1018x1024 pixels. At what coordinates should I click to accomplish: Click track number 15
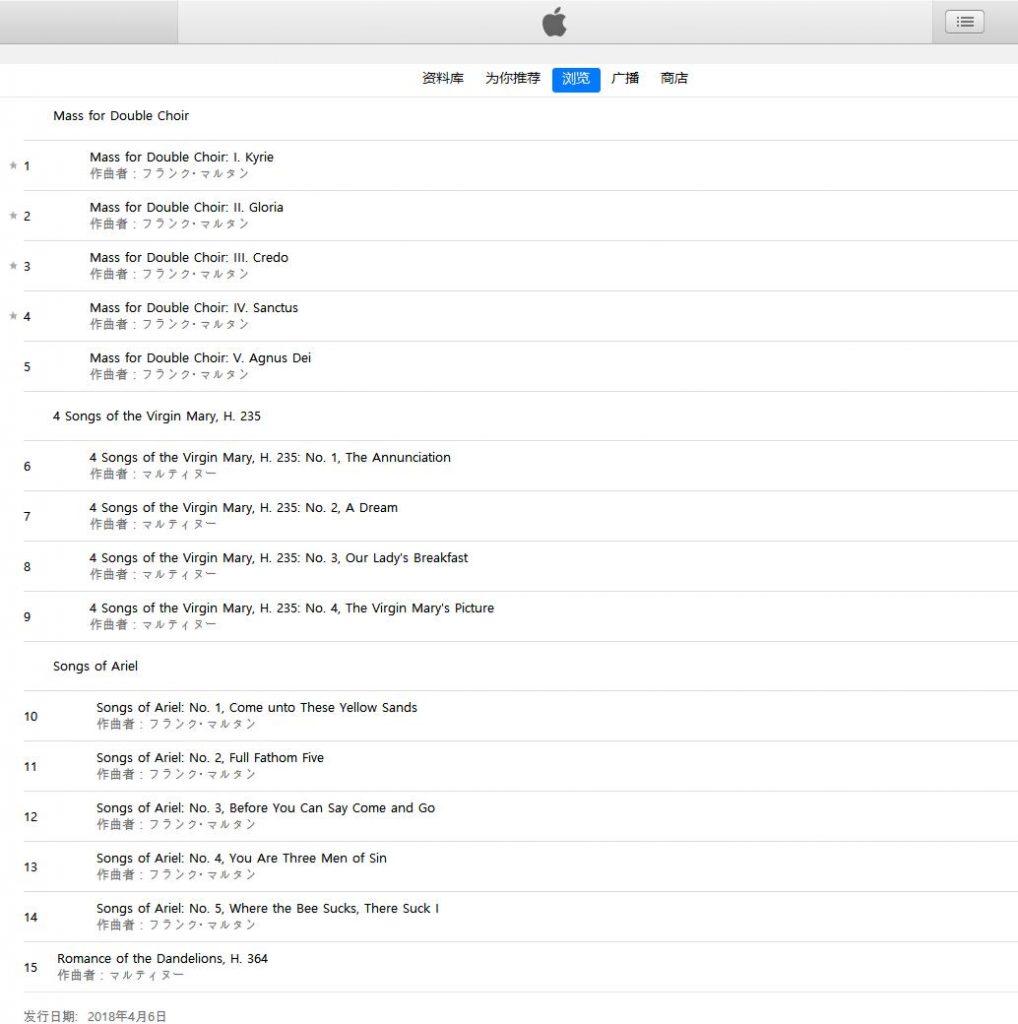(x=31, y=968)
